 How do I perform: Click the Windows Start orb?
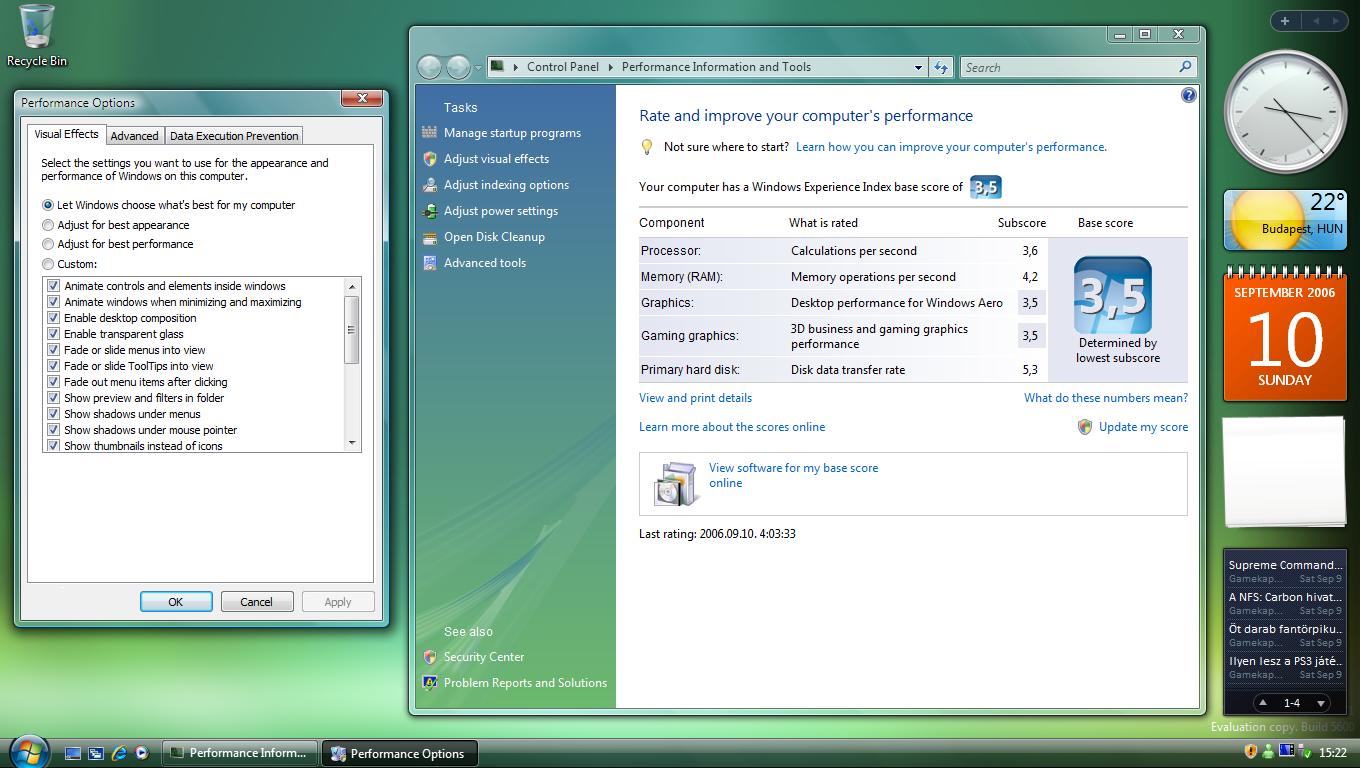[x=28, y=751]
